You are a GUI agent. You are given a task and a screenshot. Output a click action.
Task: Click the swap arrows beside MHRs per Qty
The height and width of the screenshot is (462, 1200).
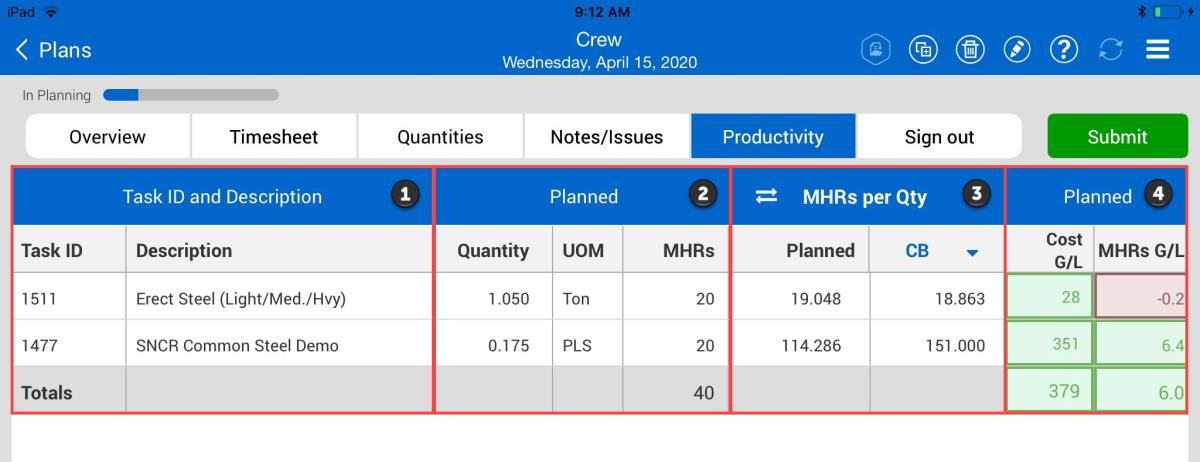click(766, 197)
